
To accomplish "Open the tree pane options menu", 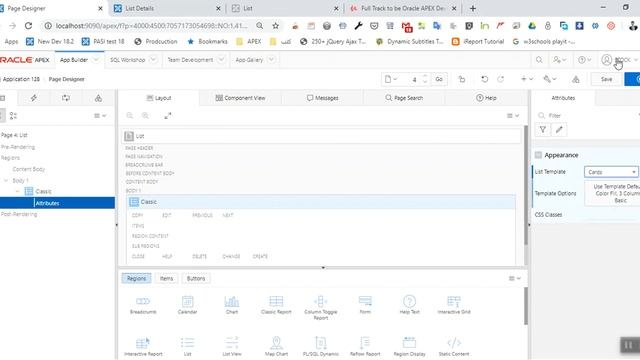I will 100,116.
